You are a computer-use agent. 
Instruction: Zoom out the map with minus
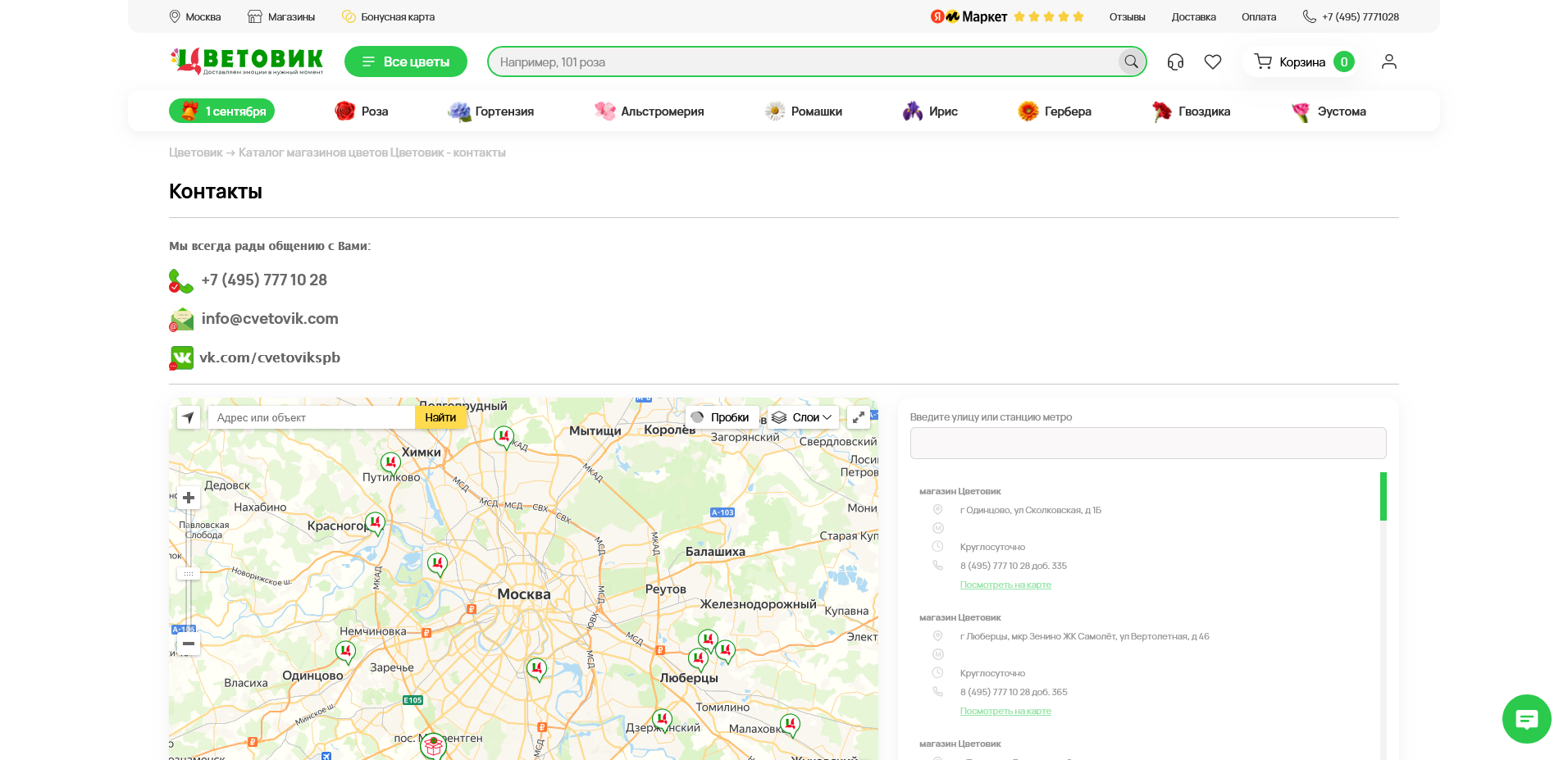[x=189, y=644]
